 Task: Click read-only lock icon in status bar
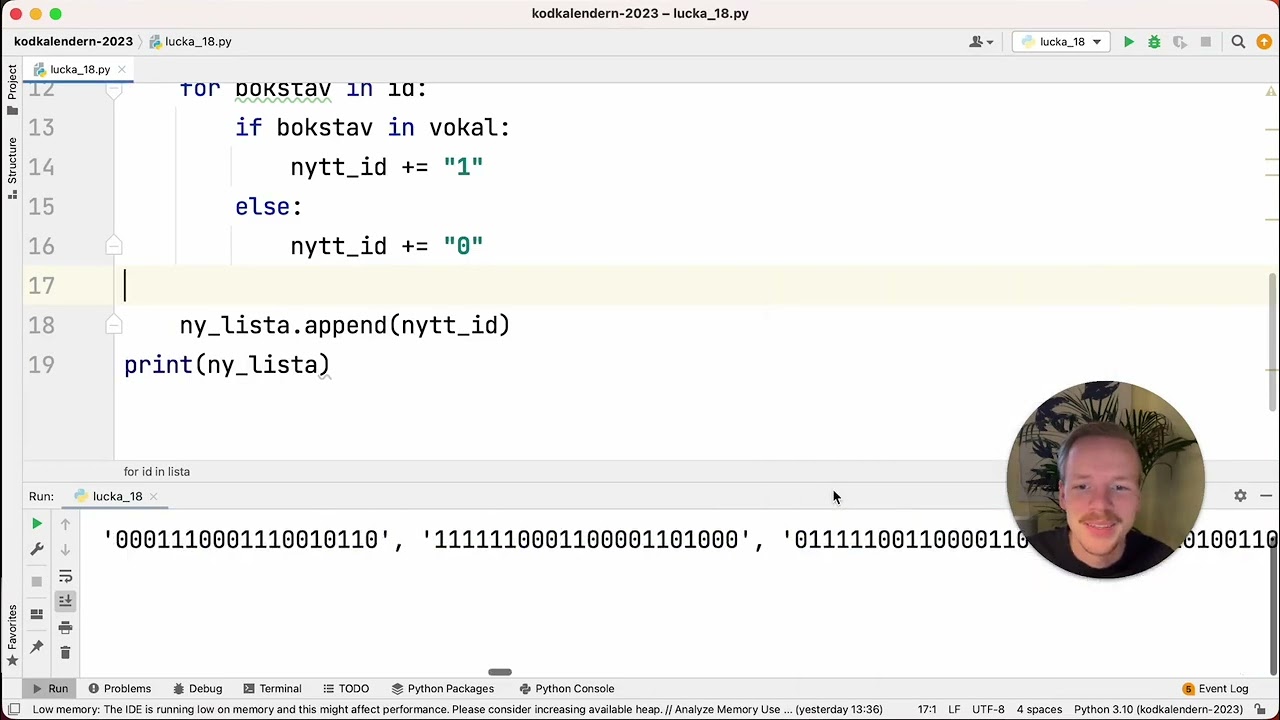(1261, 709)
